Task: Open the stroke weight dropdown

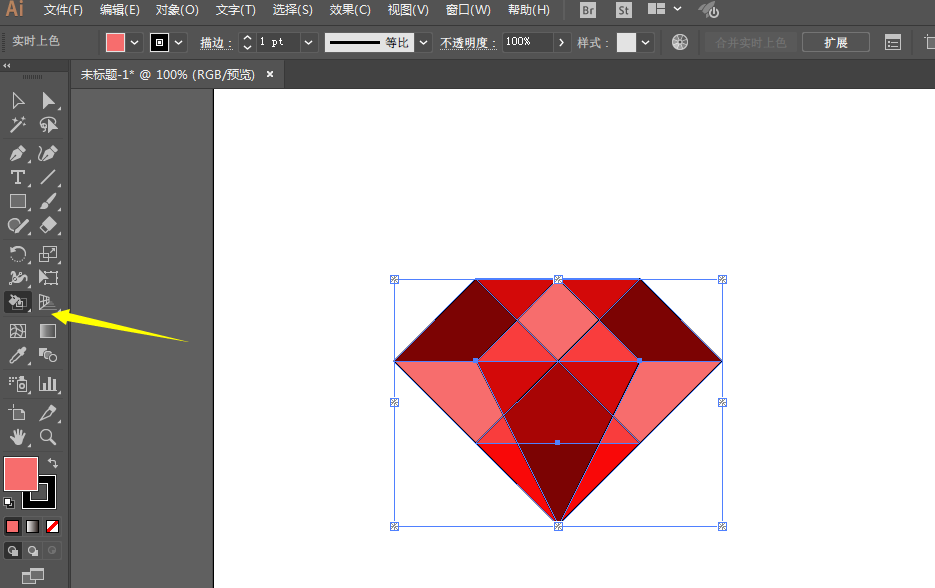Action: coord(308,42)
